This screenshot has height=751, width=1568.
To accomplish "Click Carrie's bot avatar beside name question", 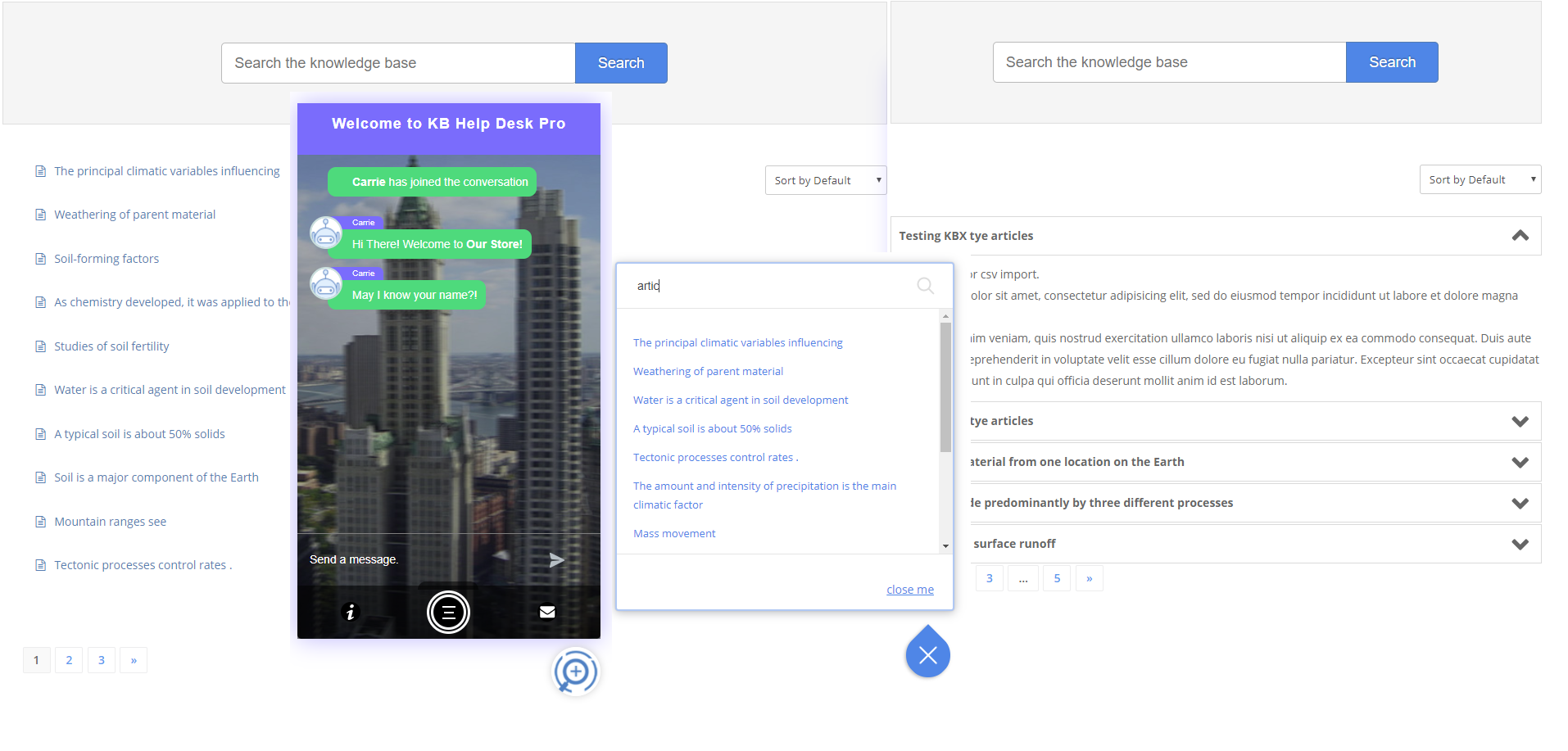I will tap(326, 283).
